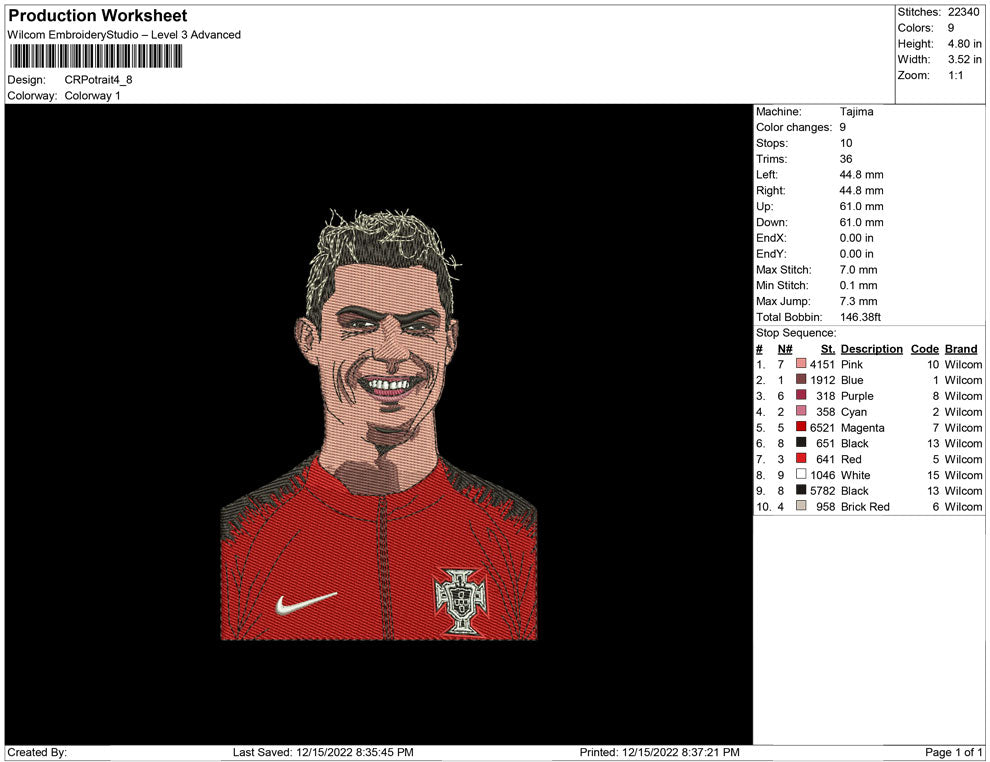Select the Max Stitch value 7.0 mm
This screenshot has width=990, height=762.
point(858,269)
